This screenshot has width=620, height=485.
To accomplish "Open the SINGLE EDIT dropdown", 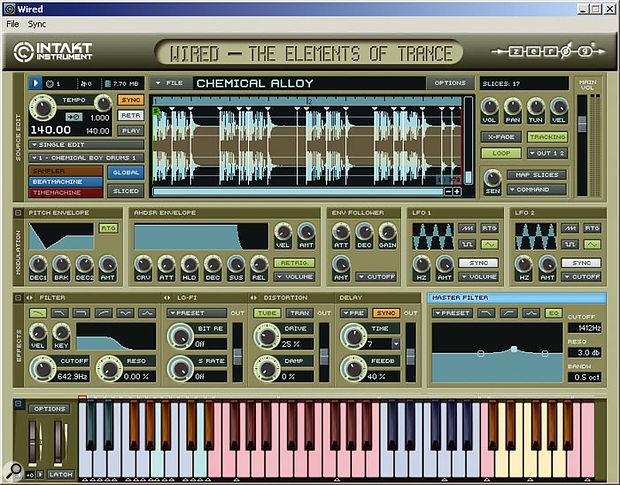I will pos(86,145).
